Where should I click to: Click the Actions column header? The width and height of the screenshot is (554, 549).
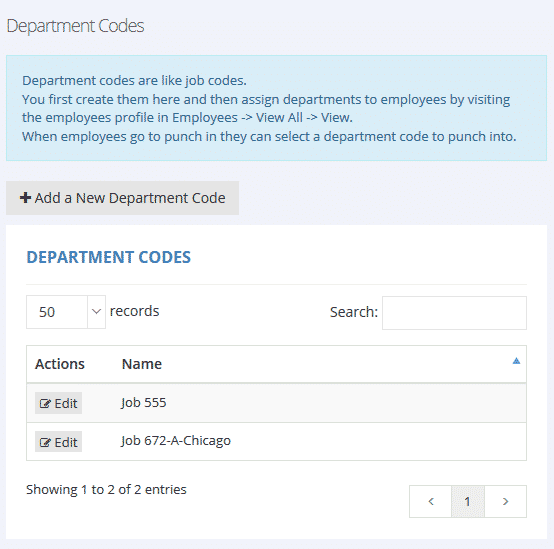tap(60, 364)
